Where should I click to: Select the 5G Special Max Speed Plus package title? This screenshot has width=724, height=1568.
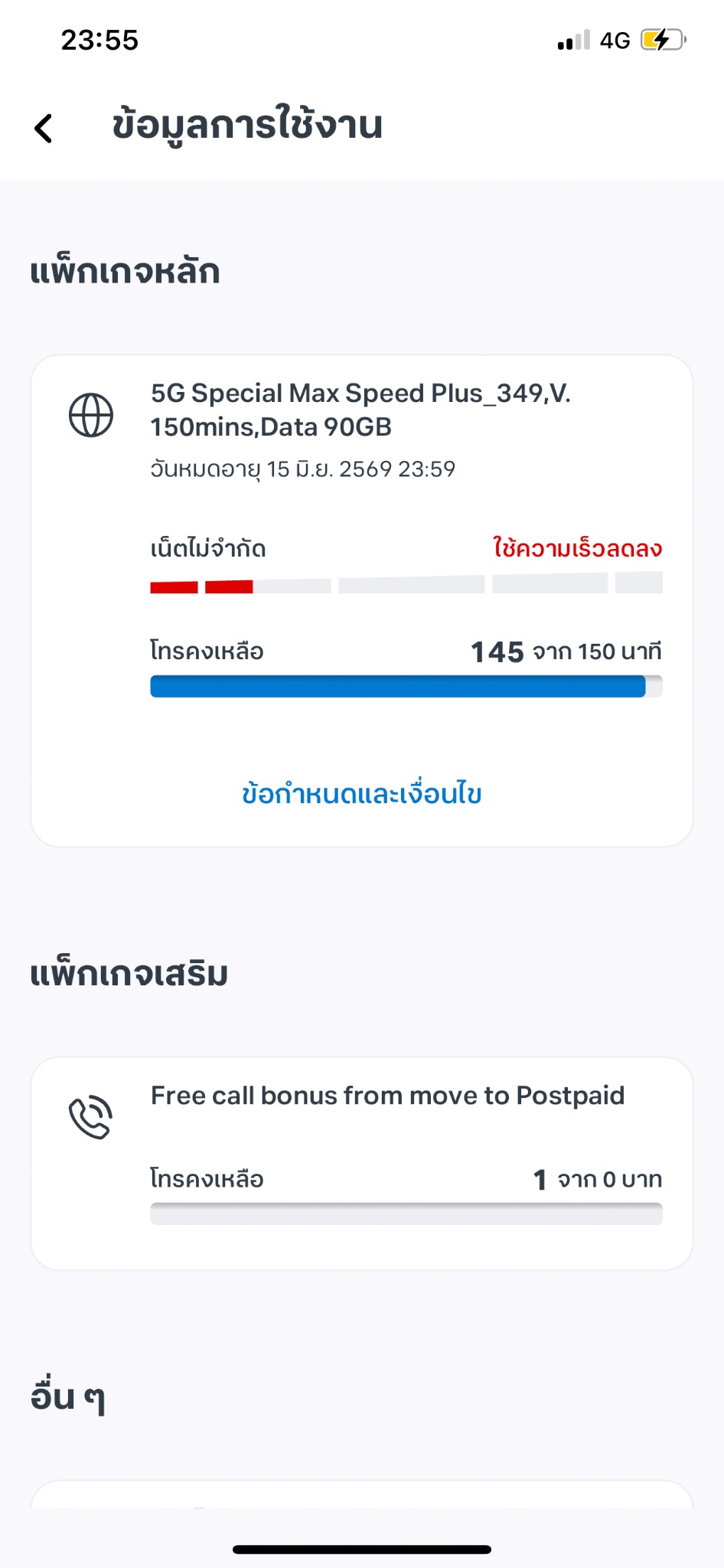[x=360, y=410]
